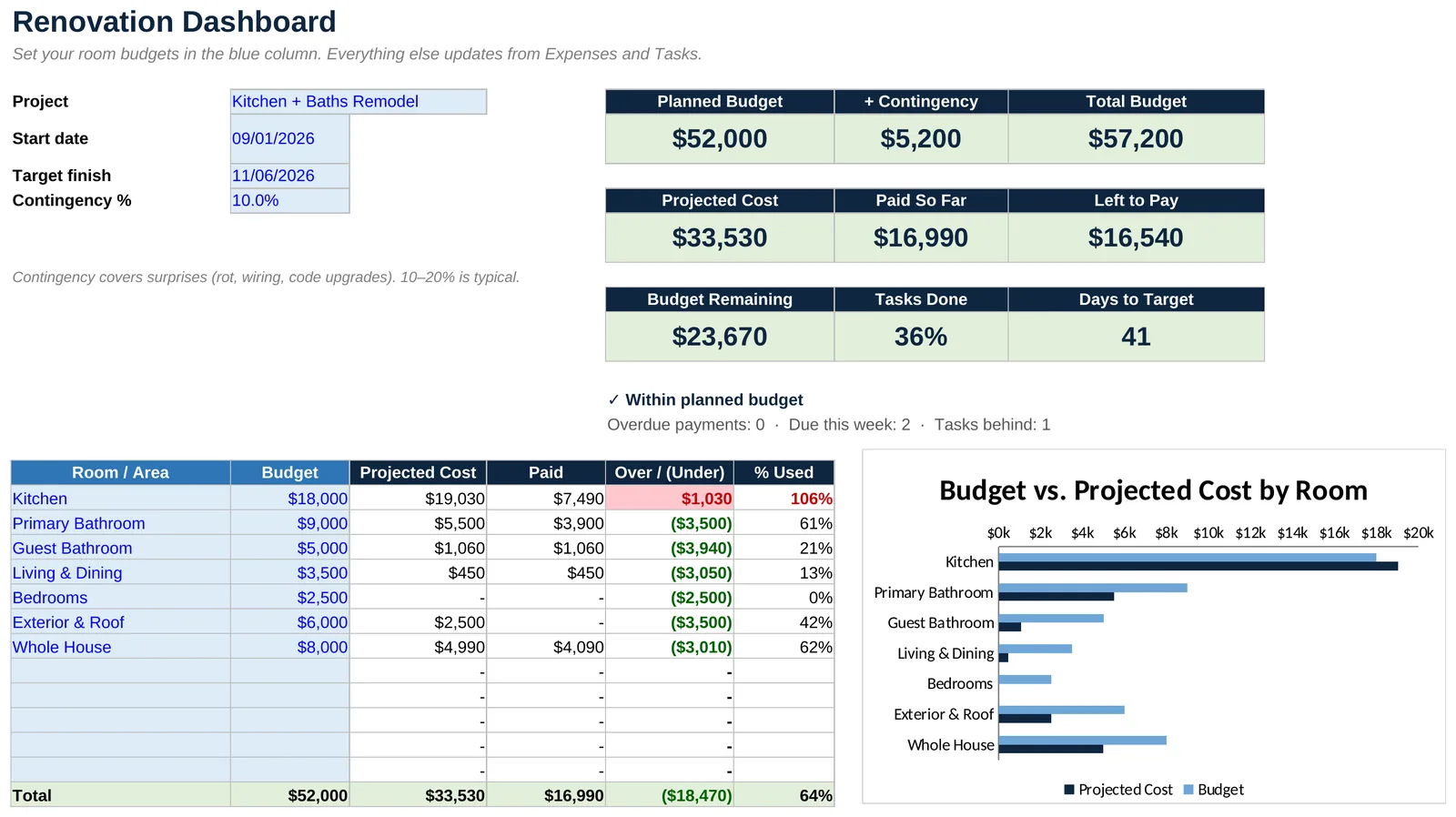Click the Exterior & Roof 42% used cell

tap(784, 622)
